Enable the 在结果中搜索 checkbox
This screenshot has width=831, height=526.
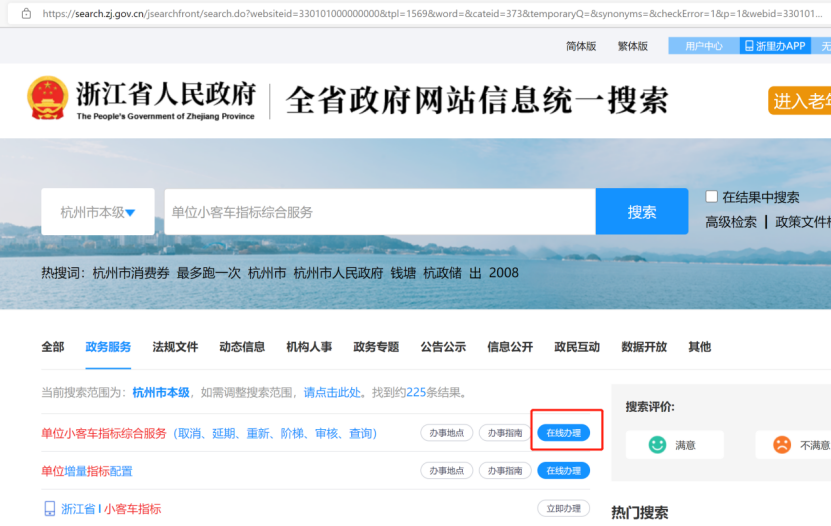(x=712, y=197)
